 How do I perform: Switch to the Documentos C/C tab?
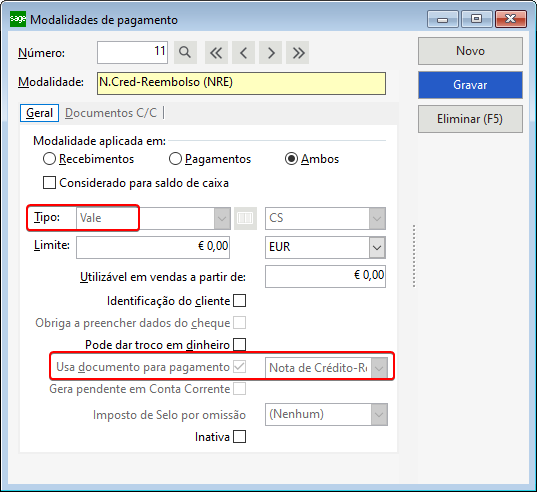point(111,113)
